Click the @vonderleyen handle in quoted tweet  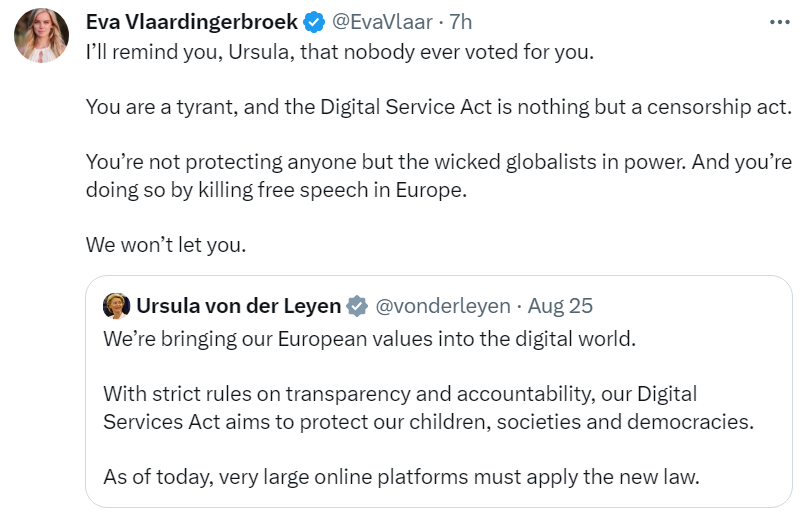point(443,306)
